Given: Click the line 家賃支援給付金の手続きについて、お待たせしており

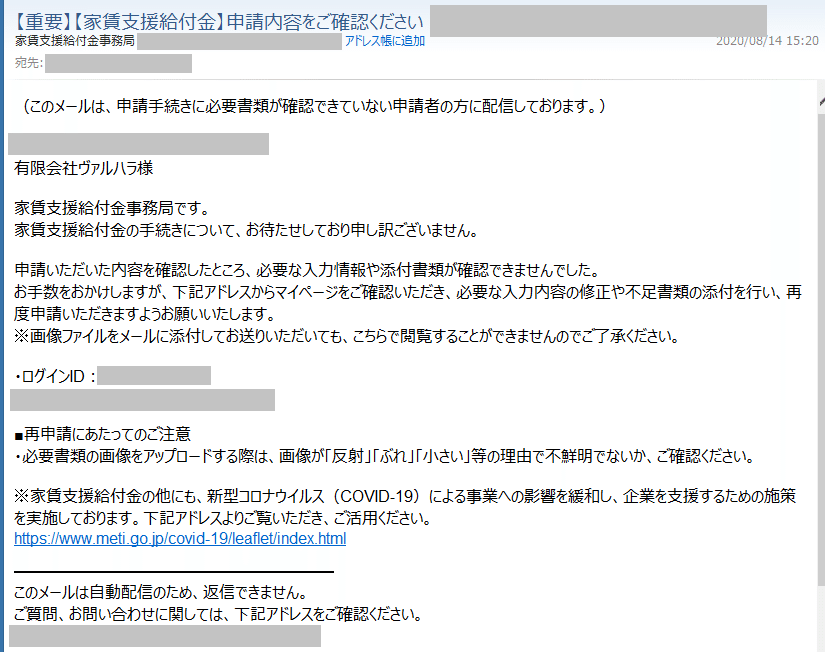Looking at the screenshot, I should [246, 230].
